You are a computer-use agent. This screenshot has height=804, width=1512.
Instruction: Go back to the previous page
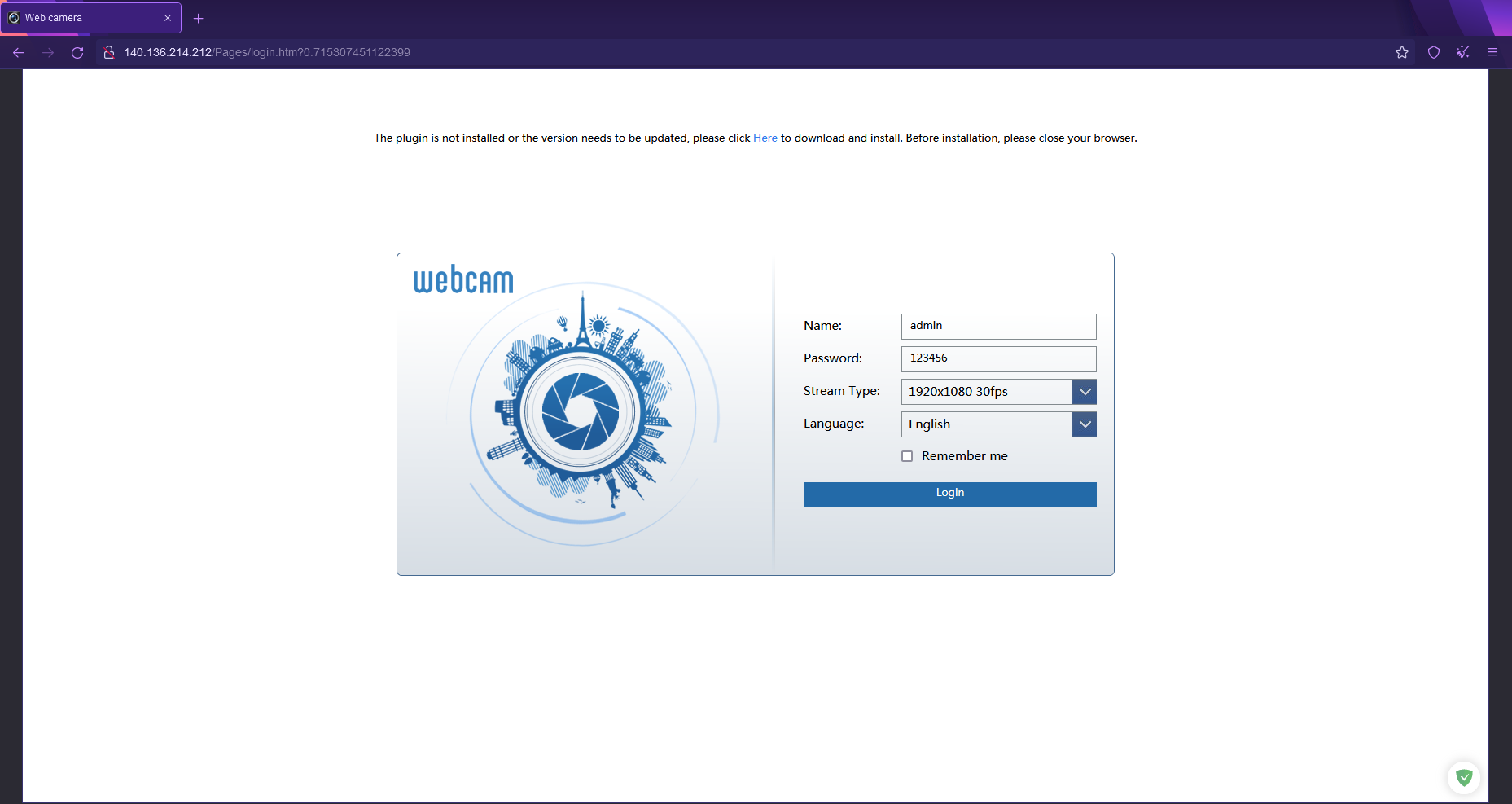(19, 52)
